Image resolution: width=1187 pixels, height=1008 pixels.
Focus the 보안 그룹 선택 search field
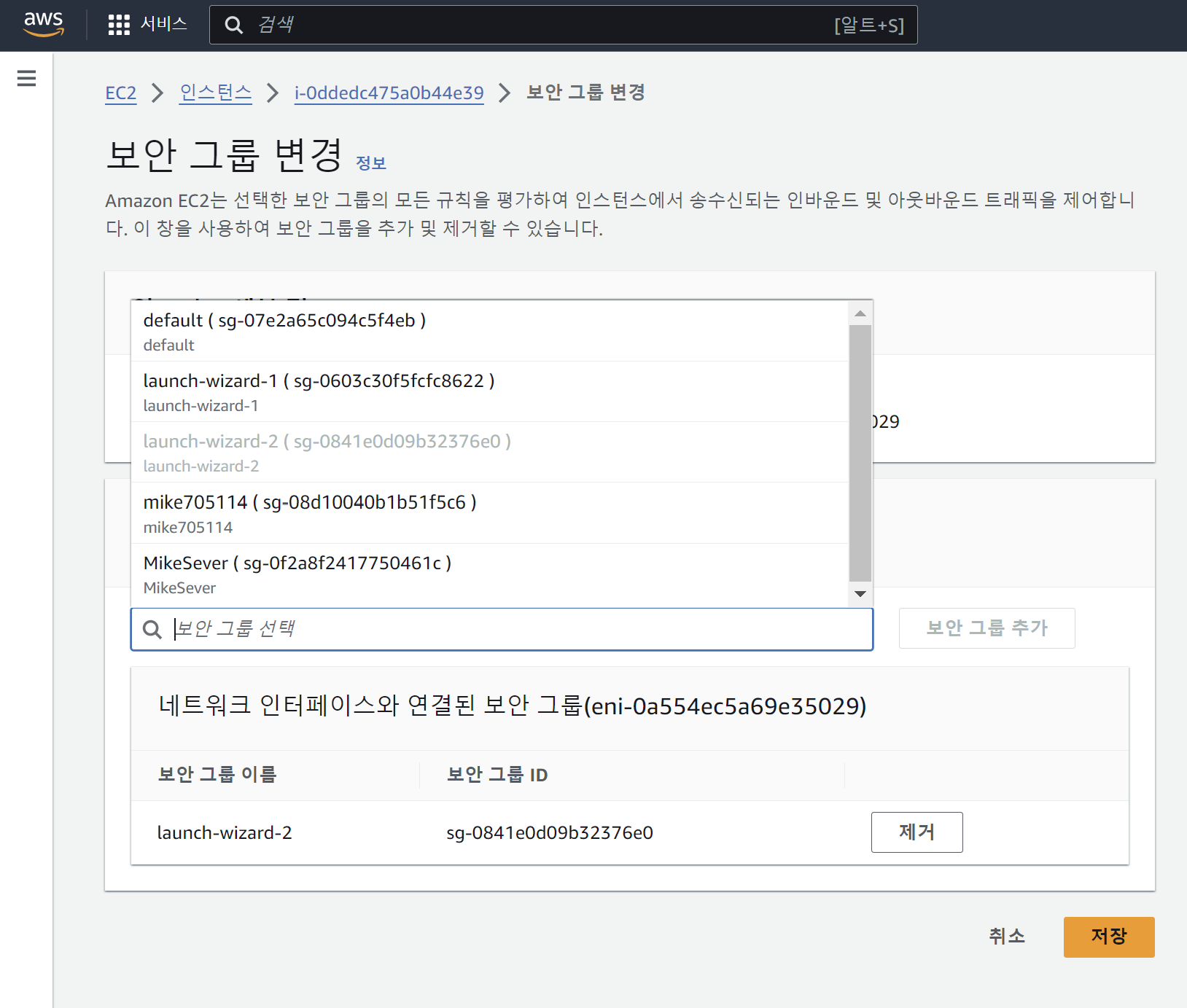[502, 629]
